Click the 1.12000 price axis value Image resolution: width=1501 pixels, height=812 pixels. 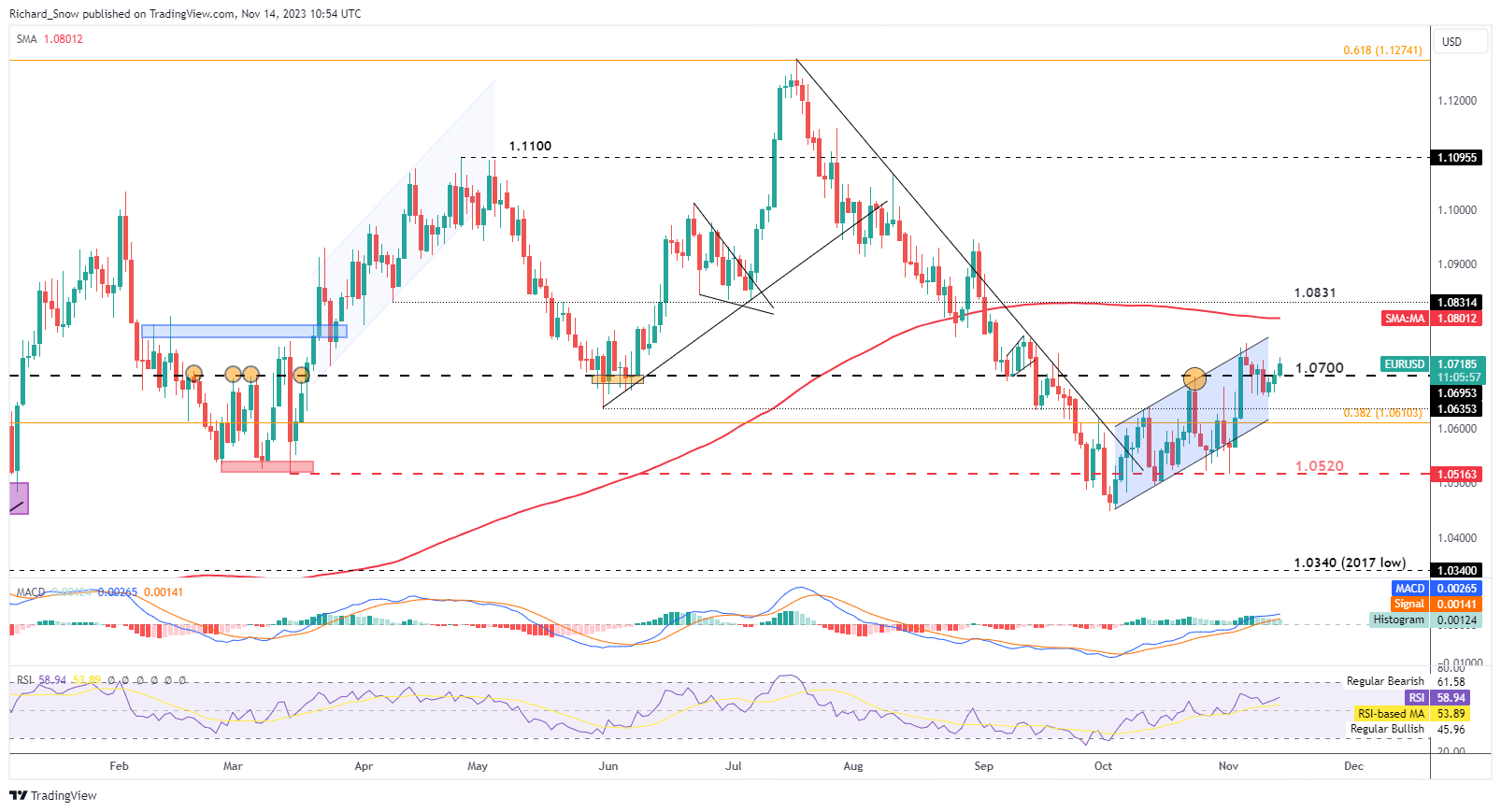click(x=1457, y=101)
